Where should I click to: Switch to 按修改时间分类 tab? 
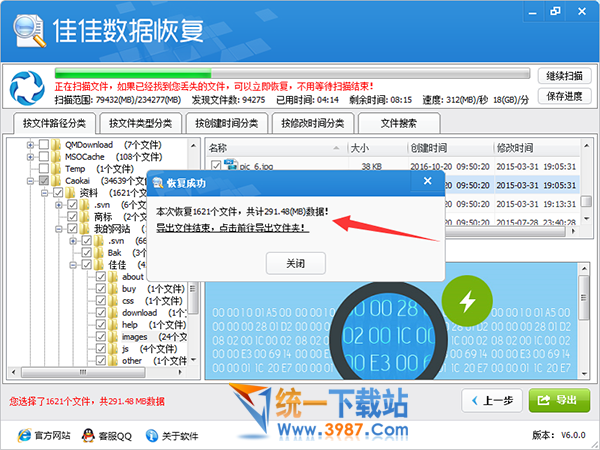313,123
